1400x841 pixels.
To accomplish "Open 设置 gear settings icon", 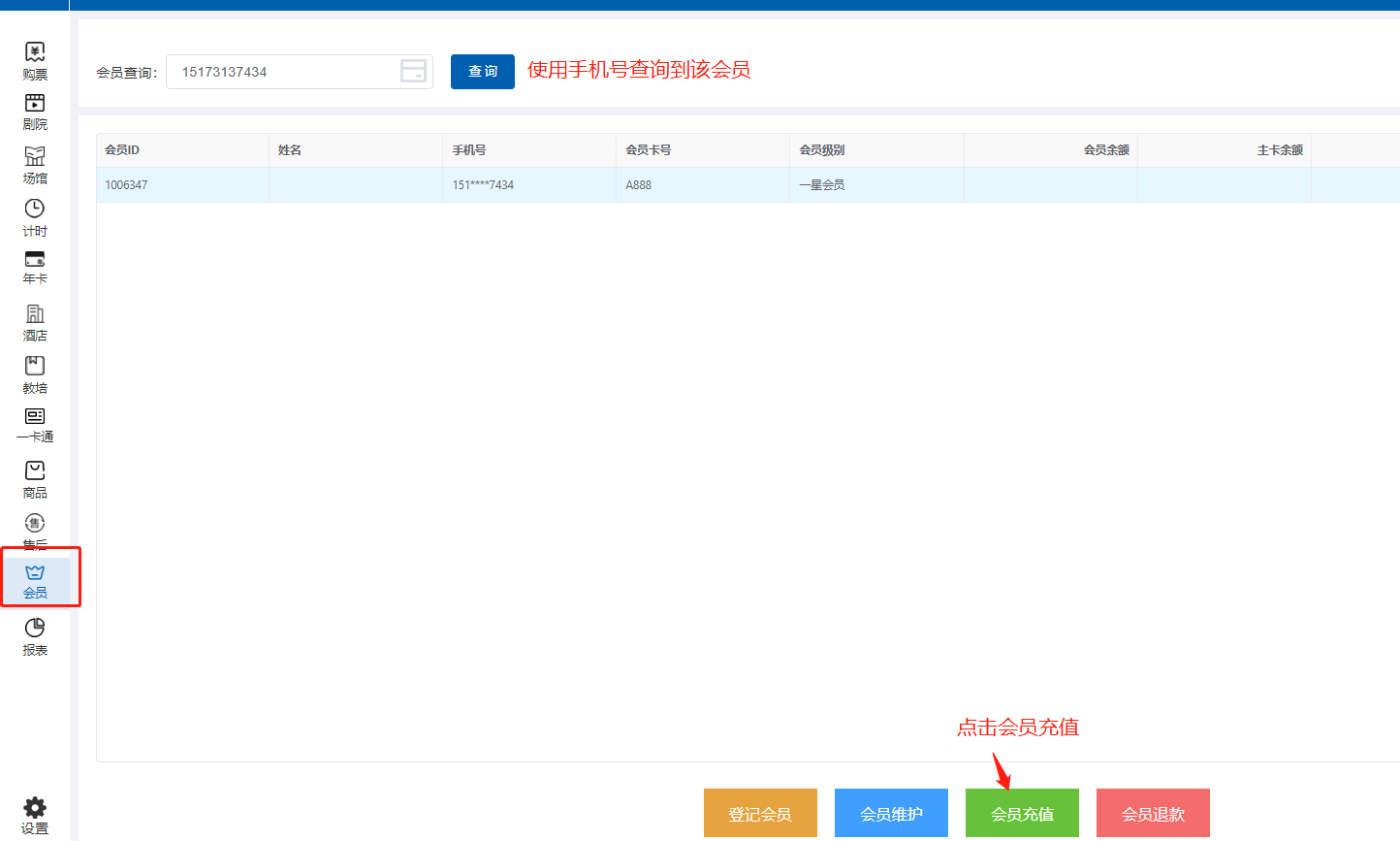I will [x=35, y=808].
